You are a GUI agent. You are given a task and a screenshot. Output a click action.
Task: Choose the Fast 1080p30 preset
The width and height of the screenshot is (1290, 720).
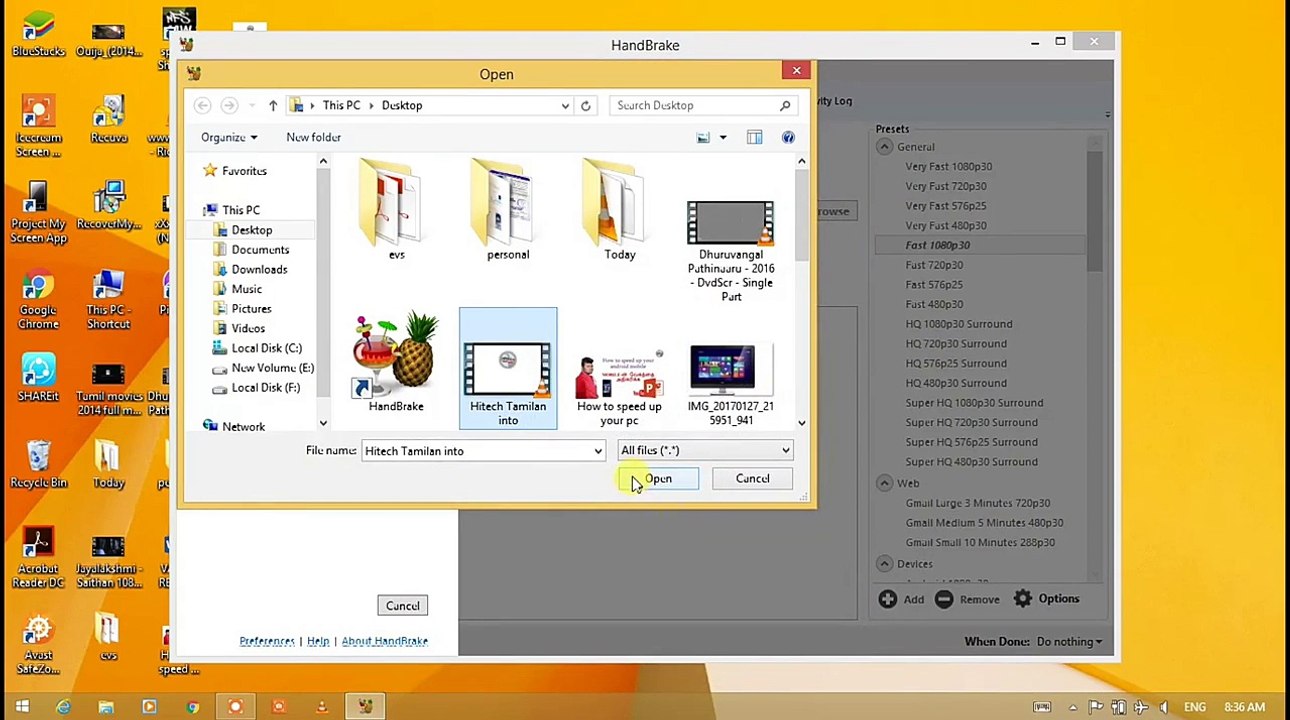pos(937,245)
